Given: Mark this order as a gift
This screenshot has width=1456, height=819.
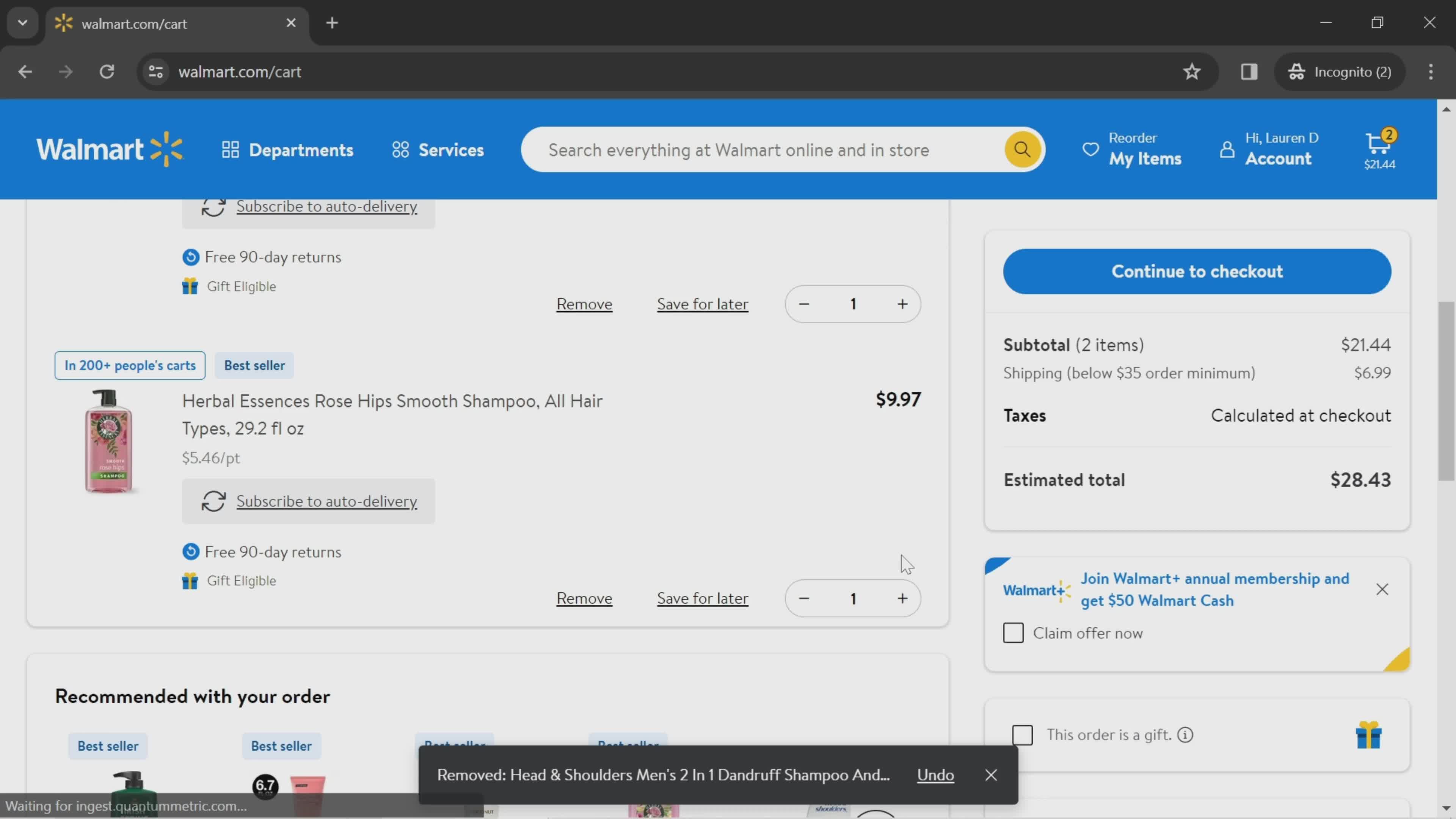Looking at the screenshot, I should 1023,735.
